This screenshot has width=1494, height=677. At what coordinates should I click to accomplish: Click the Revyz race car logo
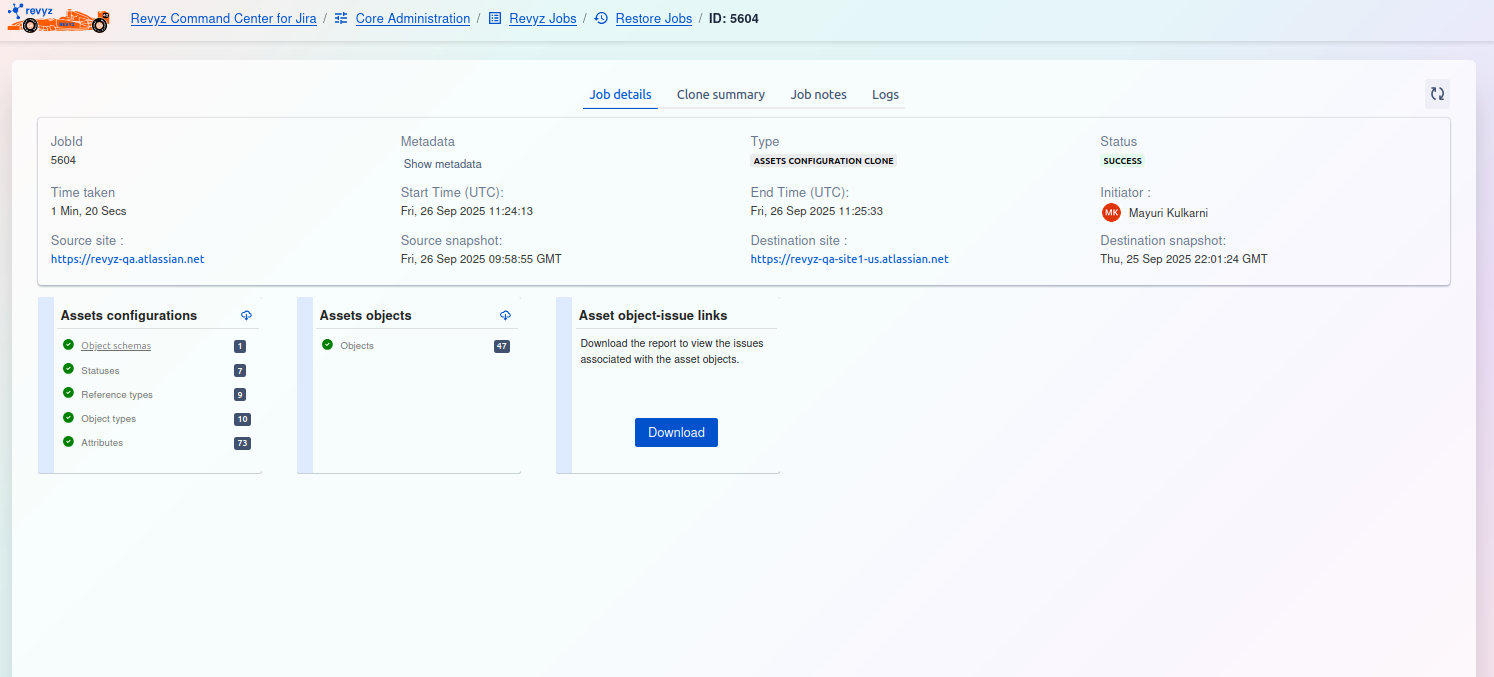tap(58, 19)
